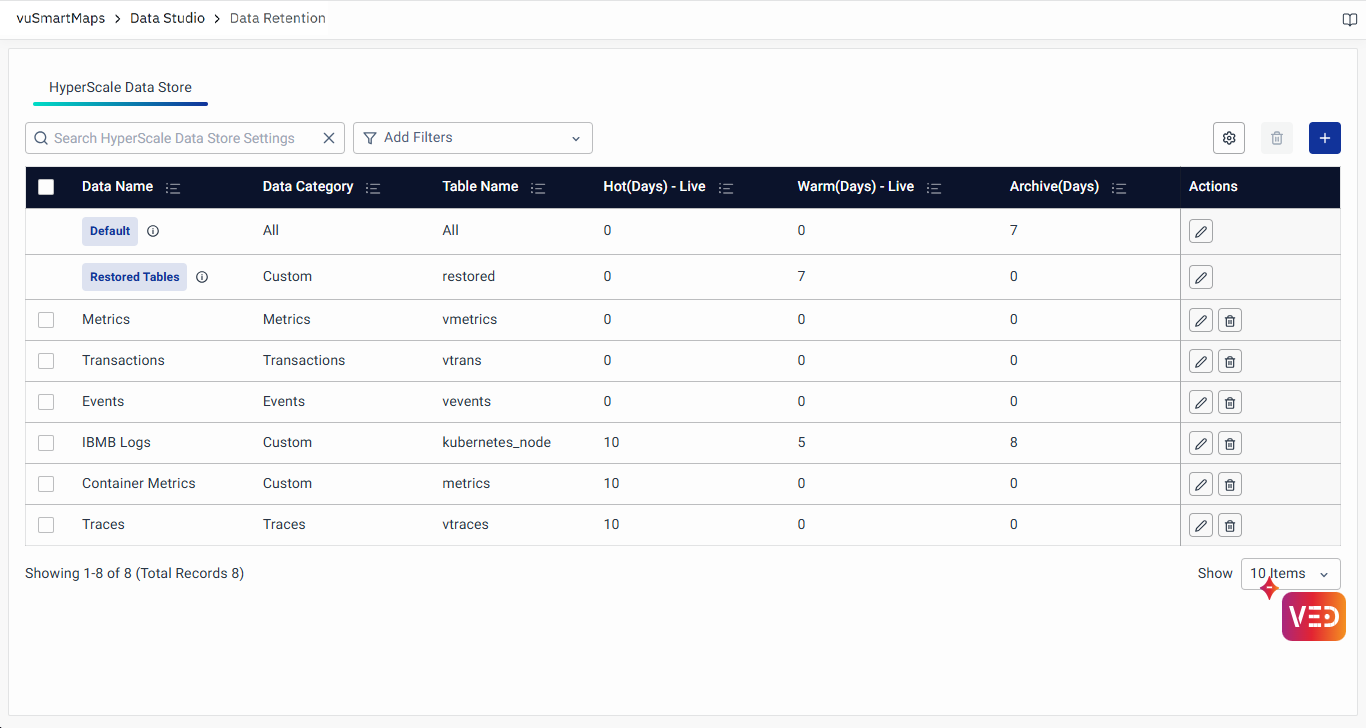Click the trash icon for Traces row
Image resolution: width=1366 pixels, height=728 pixels.
click(1230, 525)
